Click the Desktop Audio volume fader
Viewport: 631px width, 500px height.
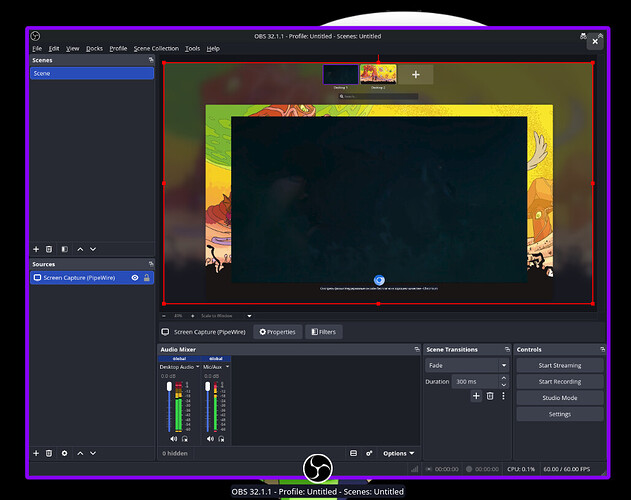[169, 386]
